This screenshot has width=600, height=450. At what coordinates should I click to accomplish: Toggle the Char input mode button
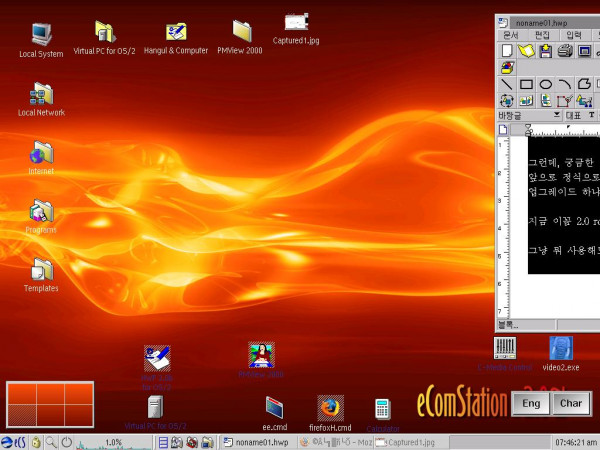[x=571, y=404]
